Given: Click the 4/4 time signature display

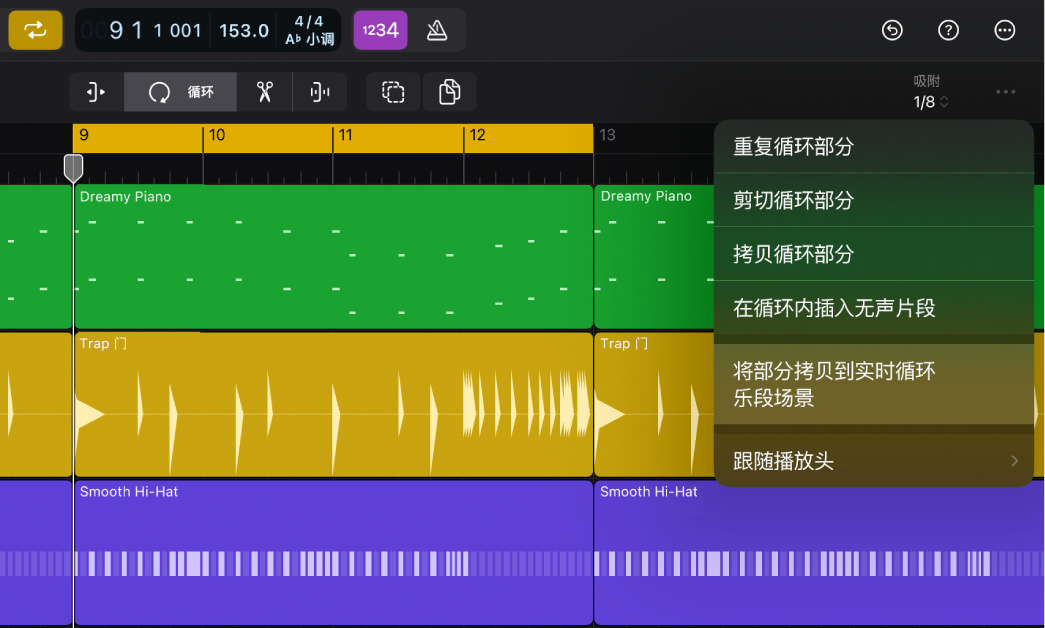Looking at the screenshot, I should (x=309, y=21).
